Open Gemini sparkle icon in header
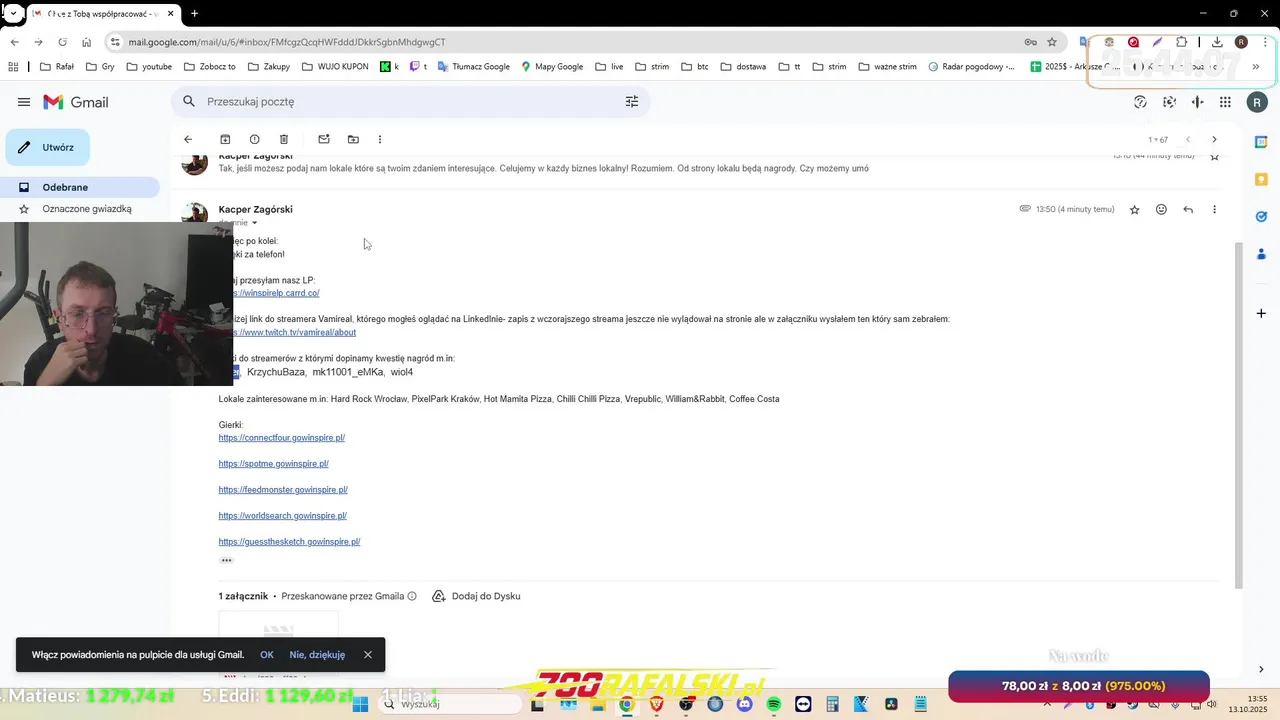The width and height of the screenshot is (1280, 720). [x=1197, y=102]
